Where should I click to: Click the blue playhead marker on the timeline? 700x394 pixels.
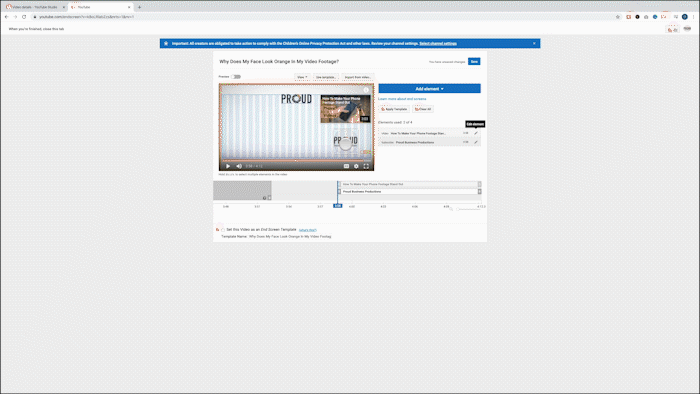(338, 206)
